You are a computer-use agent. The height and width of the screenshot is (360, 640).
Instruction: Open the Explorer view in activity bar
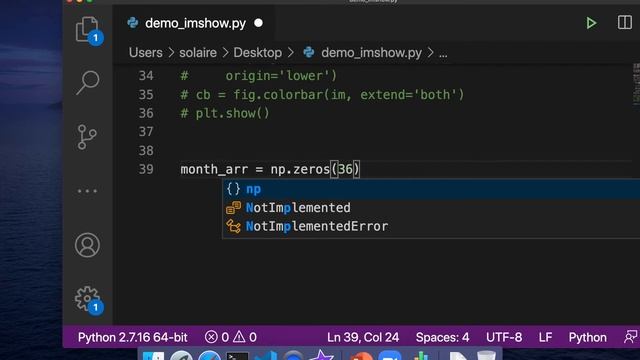tap(87, 29)
